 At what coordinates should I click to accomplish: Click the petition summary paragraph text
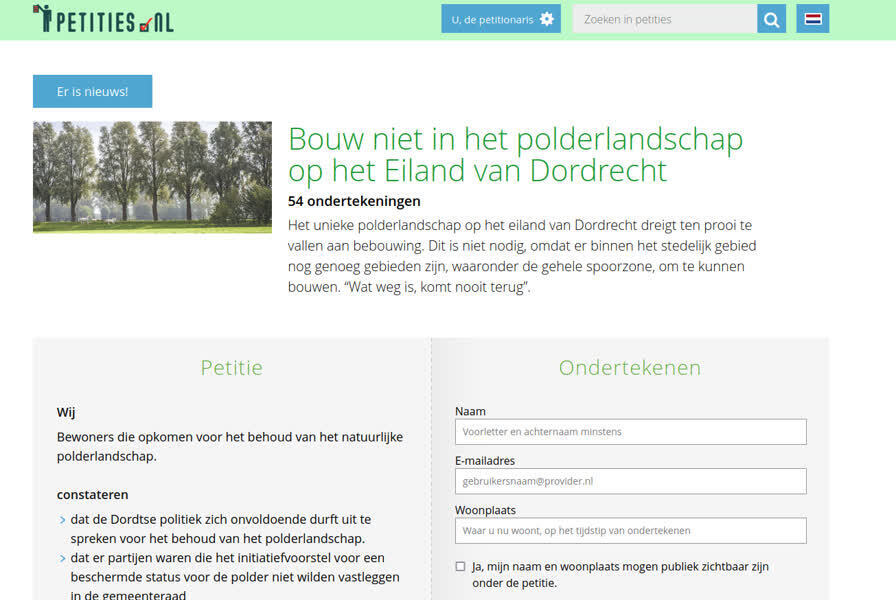point(519,256)
